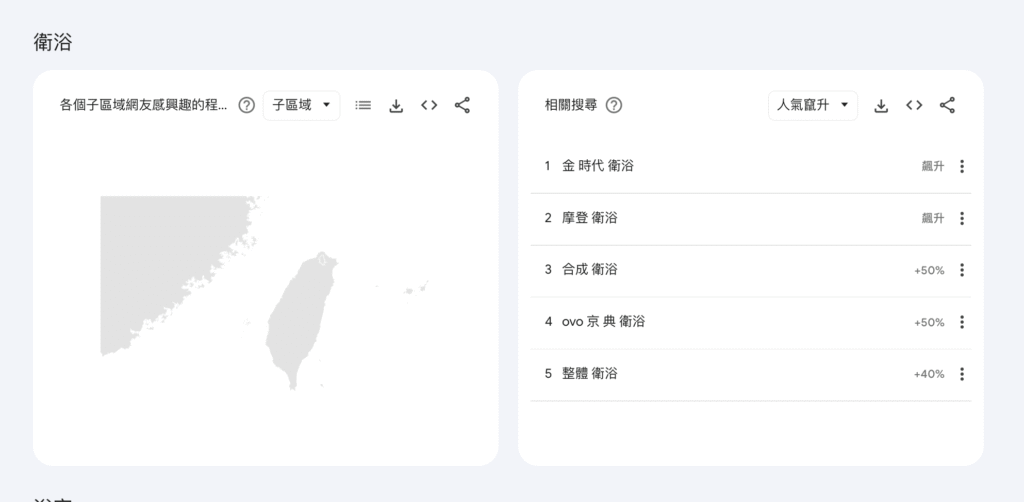This screenshot has width=1024, height=502.
Task: Open embed code for 相關搜尋 card
Action: 914,105
